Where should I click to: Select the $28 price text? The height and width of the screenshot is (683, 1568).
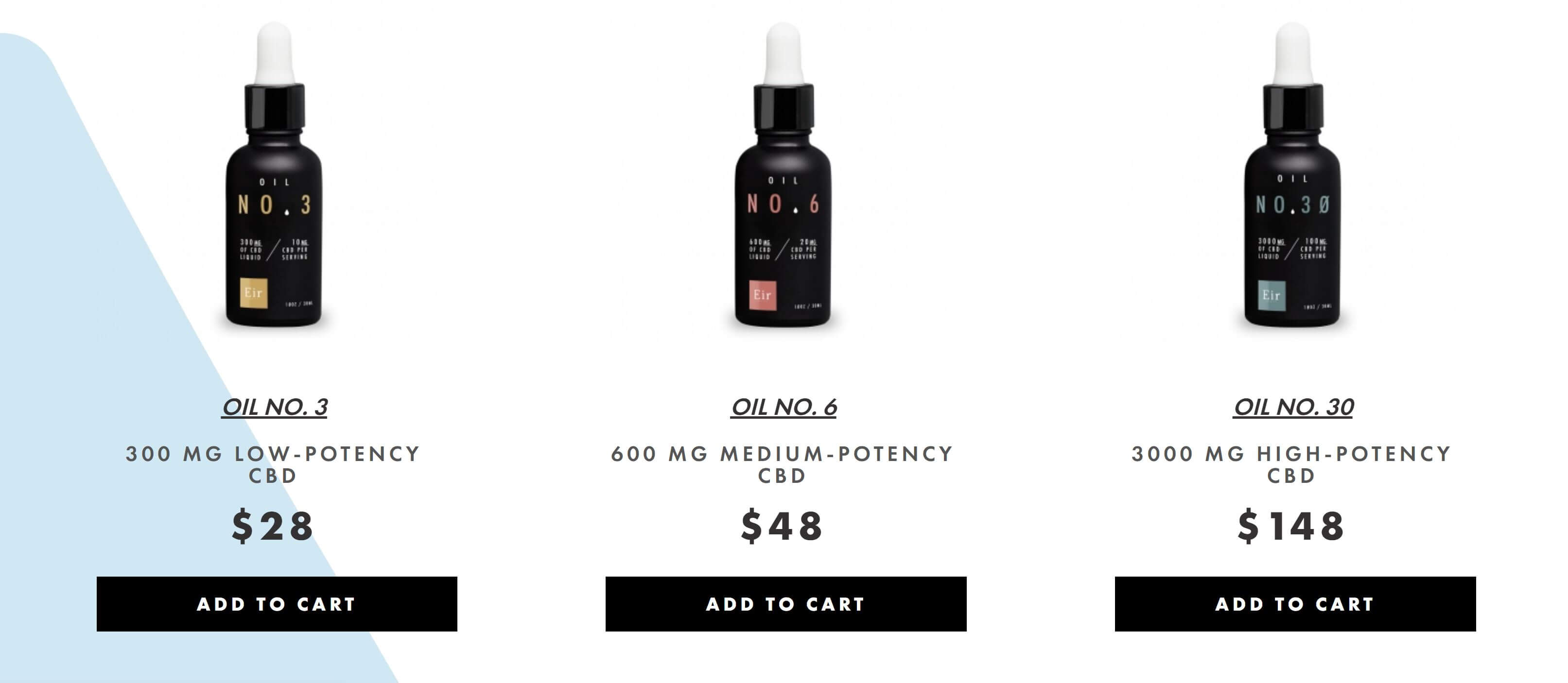tap(272, 526)
